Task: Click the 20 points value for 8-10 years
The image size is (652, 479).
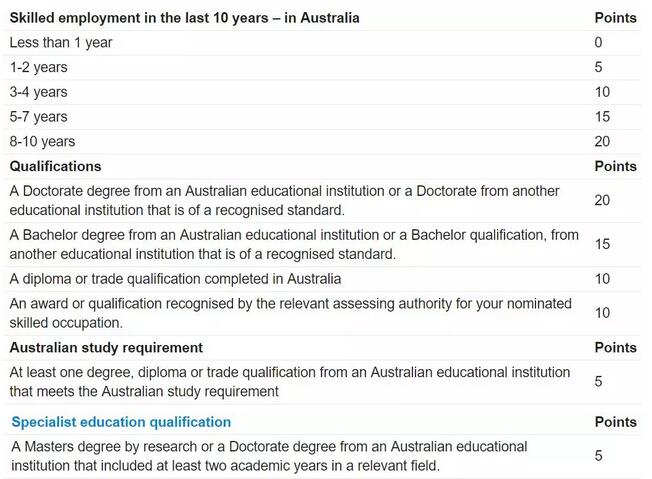Action: click(602, 141)
